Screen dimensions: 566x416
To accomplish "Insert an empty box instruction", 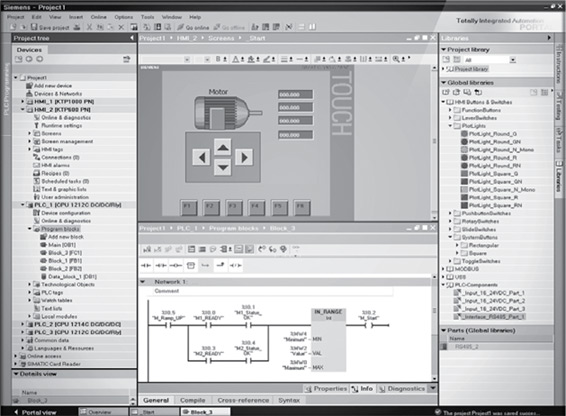I will (191, 265).
